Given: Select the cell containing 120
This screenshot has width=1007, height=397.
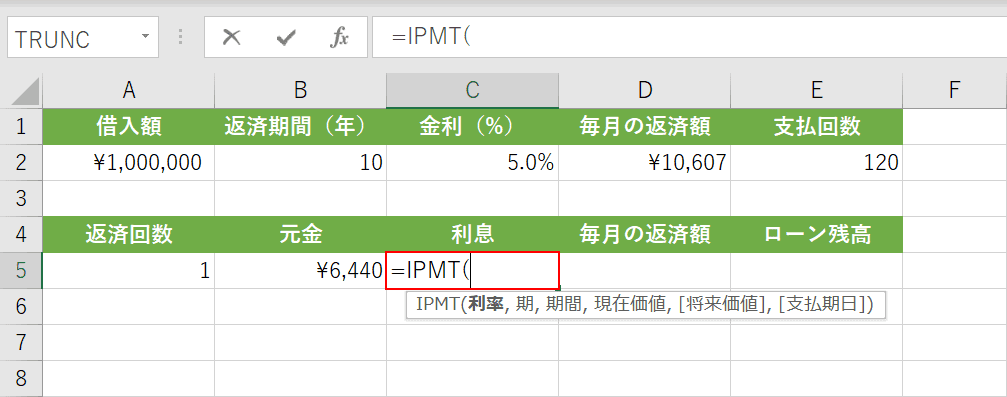Looking at the screenshot, I should coord(816,163).
